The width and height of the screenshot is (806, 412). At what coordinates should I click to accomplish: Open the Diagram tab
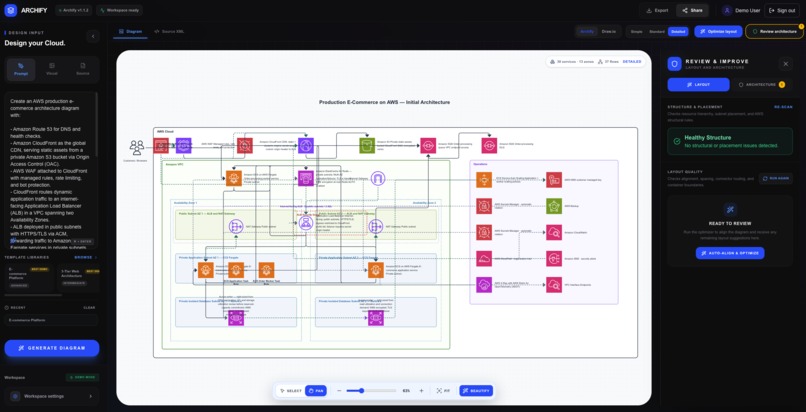tap(130, 31)
